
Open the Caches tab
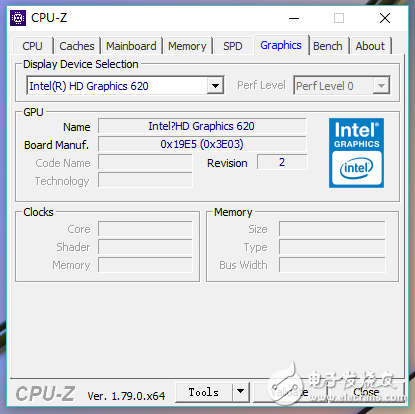(77, 46)
